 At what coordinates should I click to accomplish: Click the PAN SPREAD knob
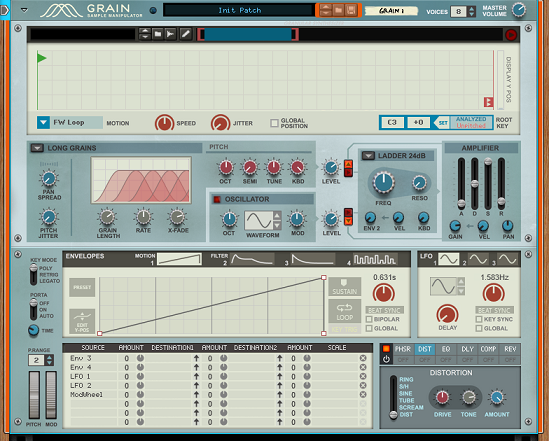[49, 178]
